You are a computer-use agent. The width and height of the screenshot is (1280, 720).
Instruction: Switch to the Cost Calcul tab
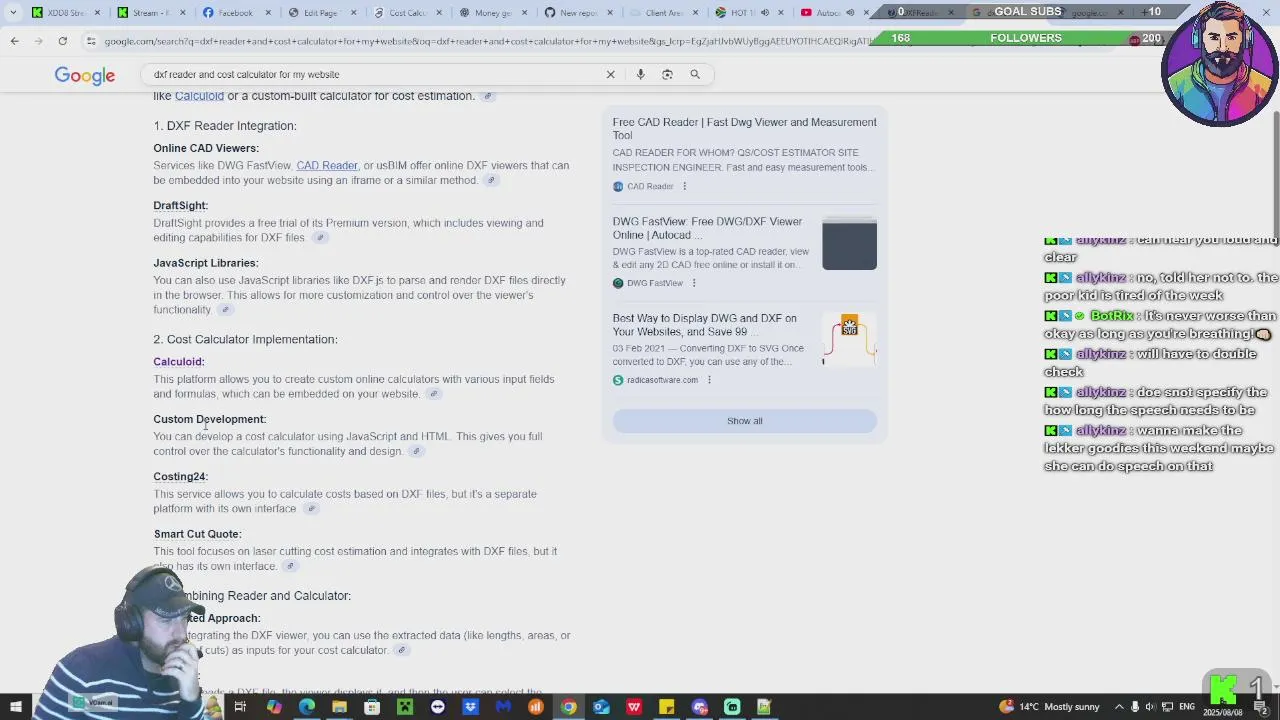coord(407,13)
